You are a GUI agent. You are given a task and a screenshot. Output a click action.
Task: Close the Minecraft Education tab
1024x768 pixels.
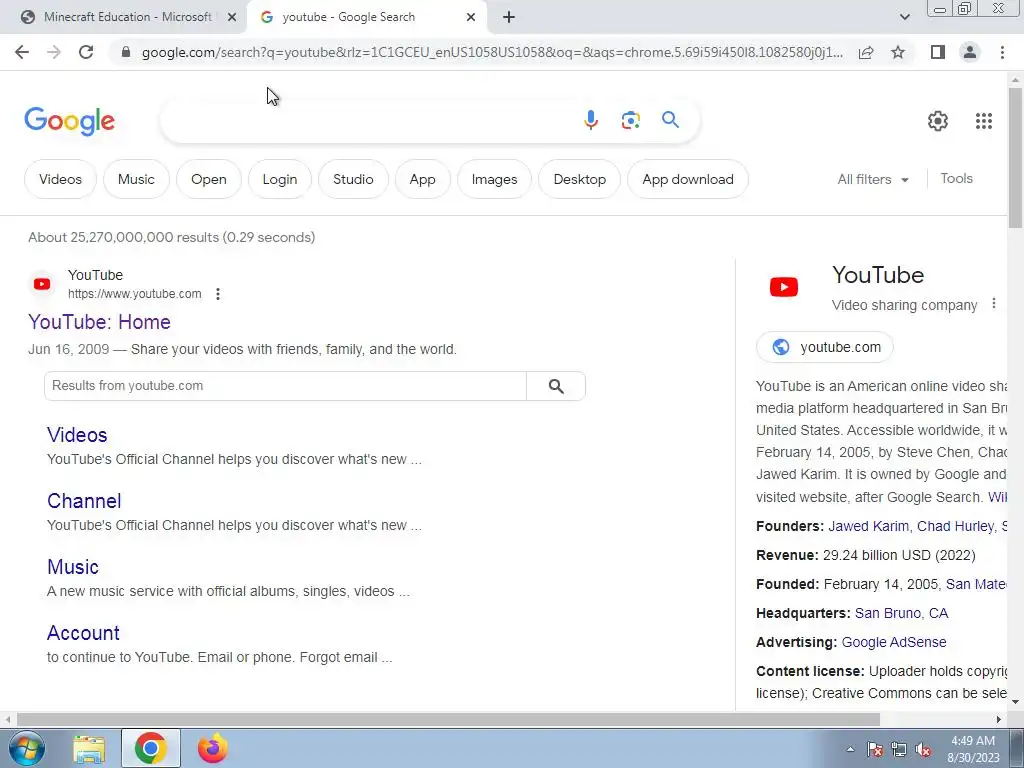231,17
